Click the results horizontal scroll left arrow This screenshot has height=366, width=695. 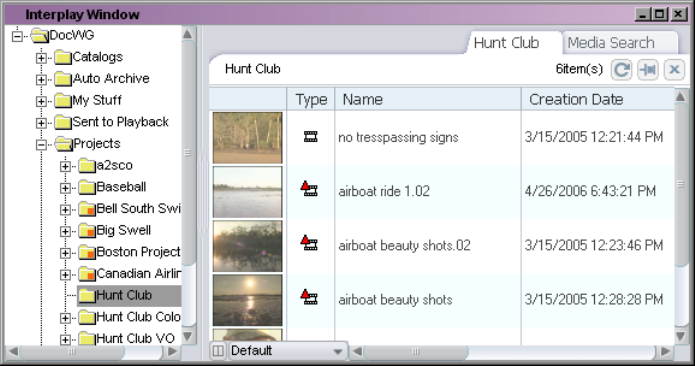(357, 352)
